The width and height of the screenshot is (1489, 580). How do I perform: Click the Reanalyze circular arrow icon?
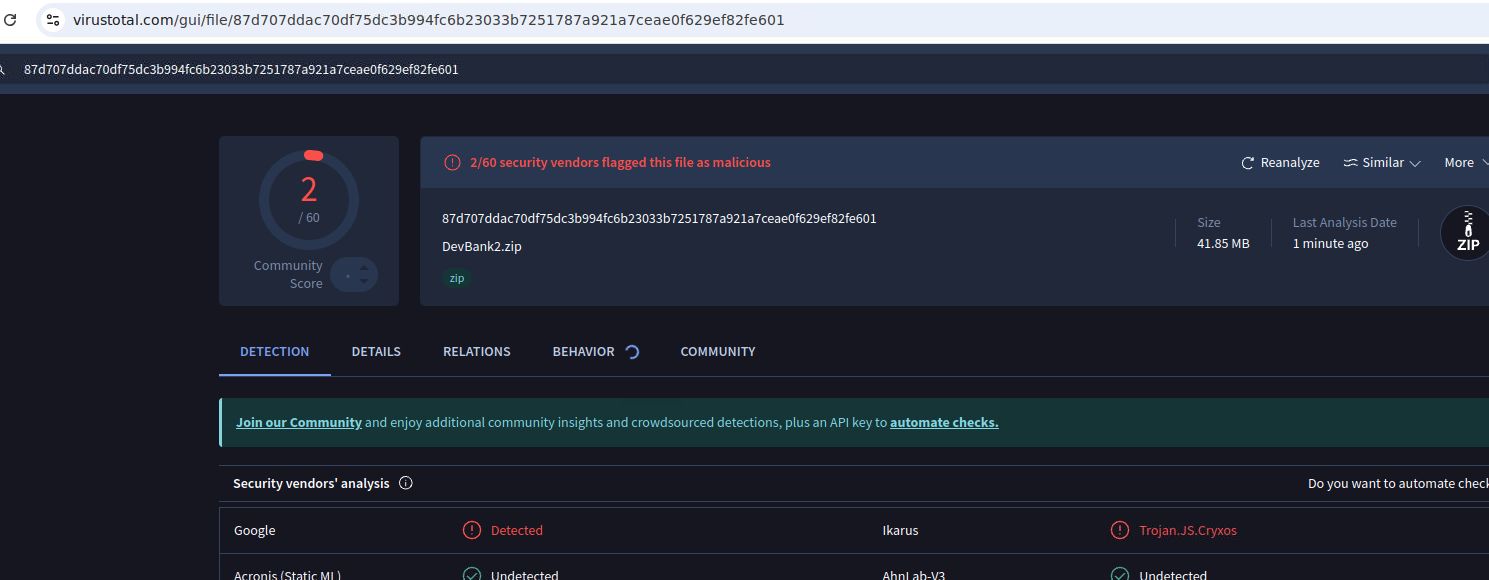pos(1247,163)
